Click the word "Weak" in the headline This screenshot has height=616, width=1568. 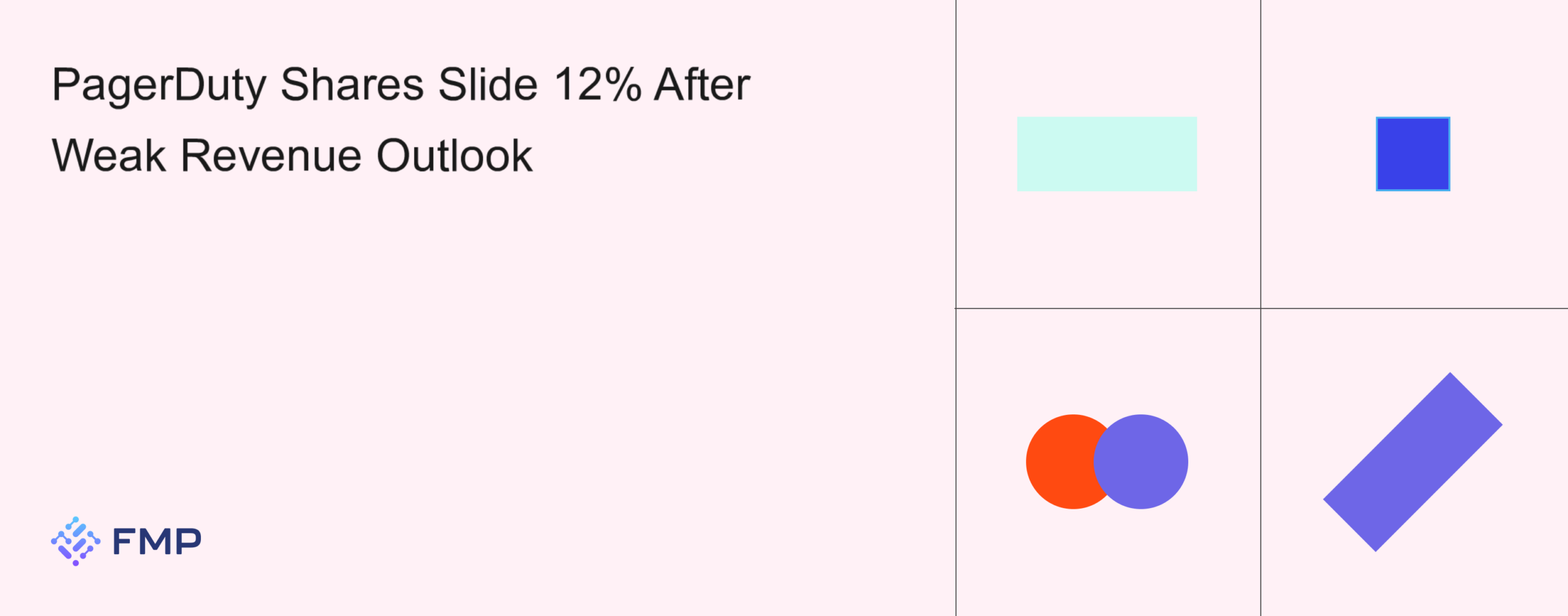(x=109, y=156)
